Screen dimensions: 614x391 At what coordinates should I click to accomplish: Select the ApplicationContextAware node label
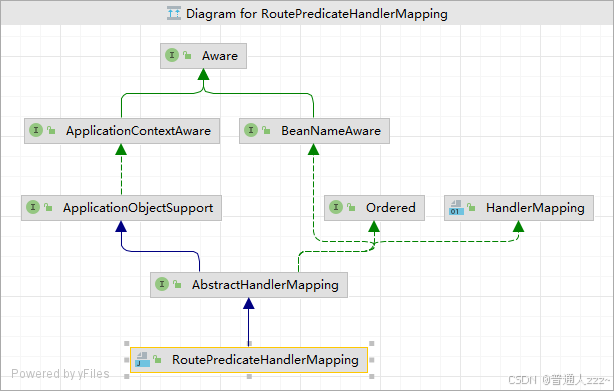click(x=138, y=131)
